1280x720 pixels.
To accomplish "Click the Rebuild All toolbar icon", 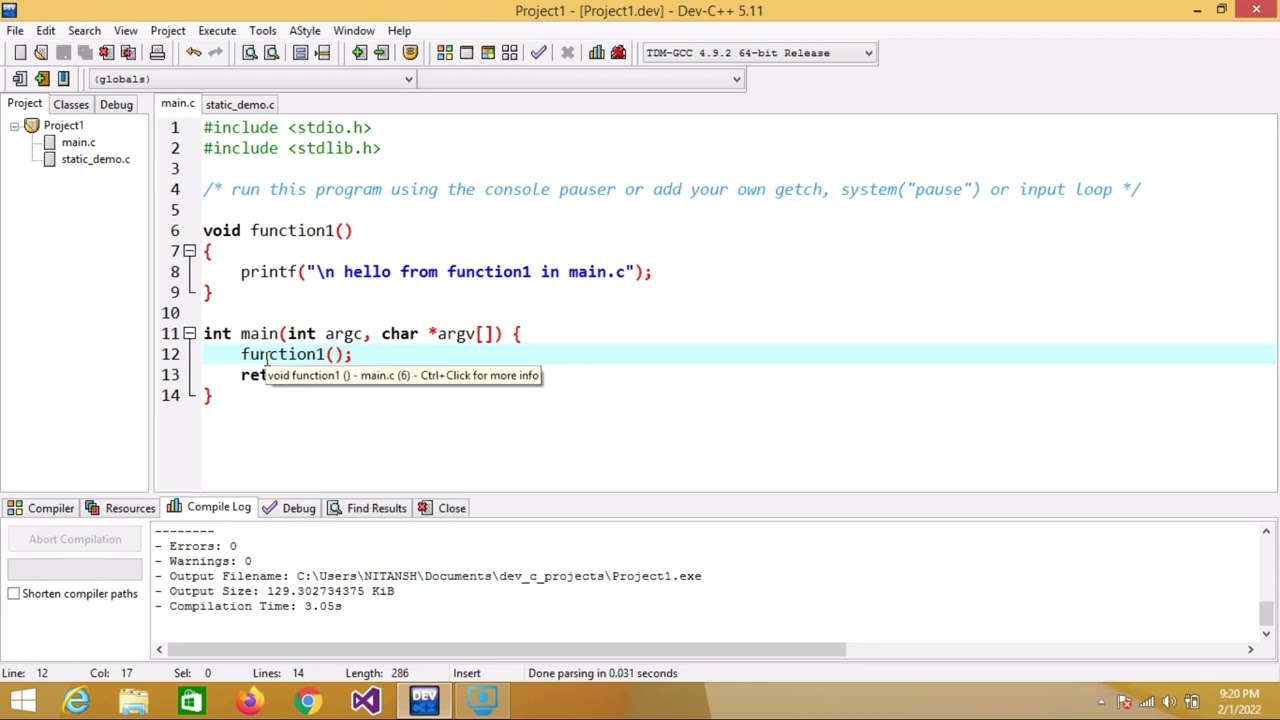I will click(510, 52).
